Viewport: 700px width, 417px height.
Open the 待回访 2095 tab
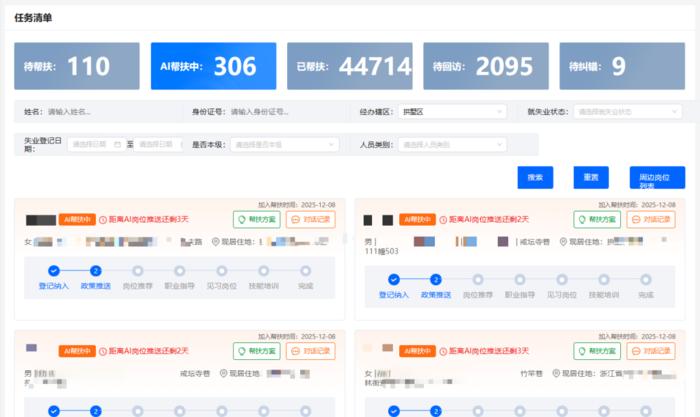click(x=486, y=66)
